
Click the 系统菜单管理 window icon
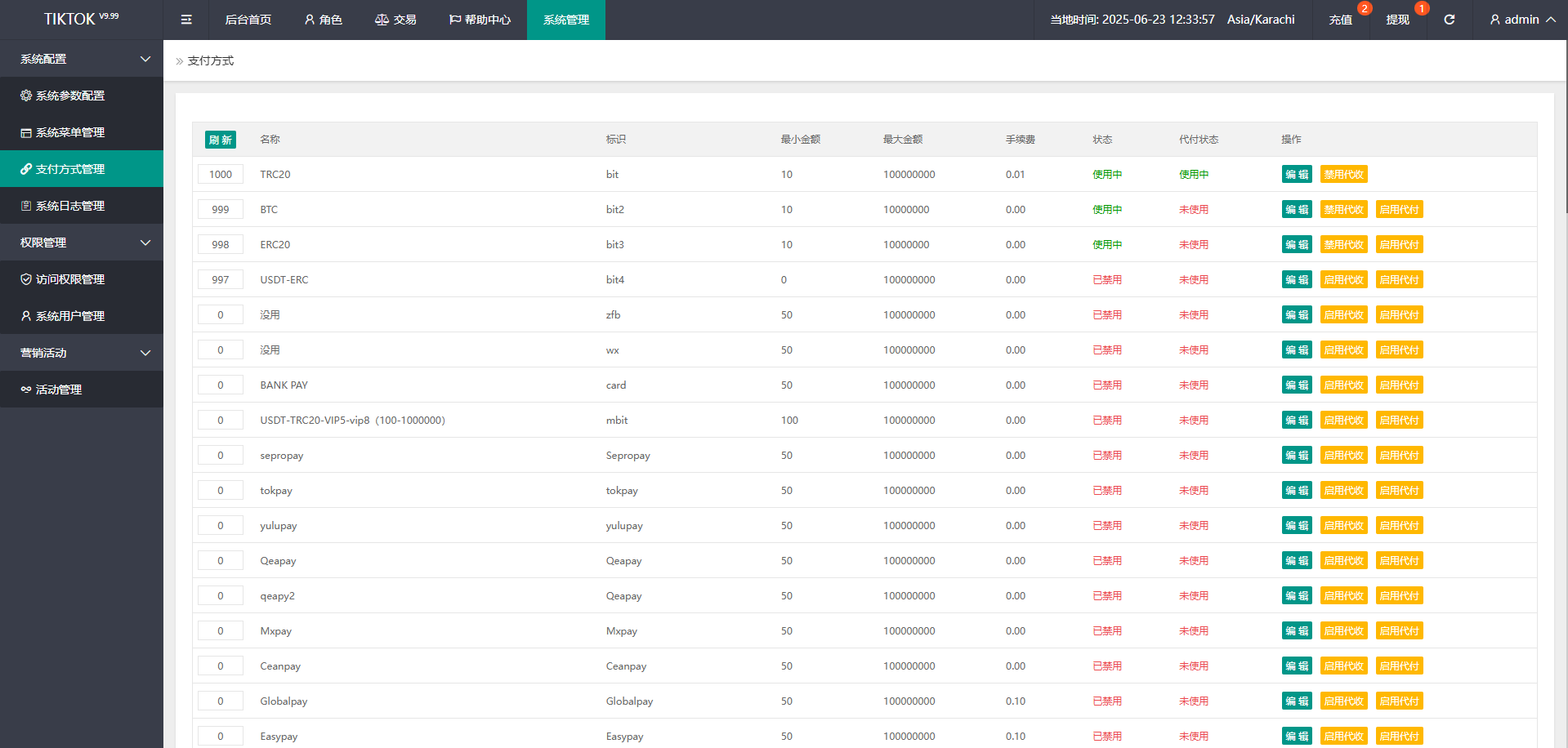pyautogui.click(x=26, y=132)
